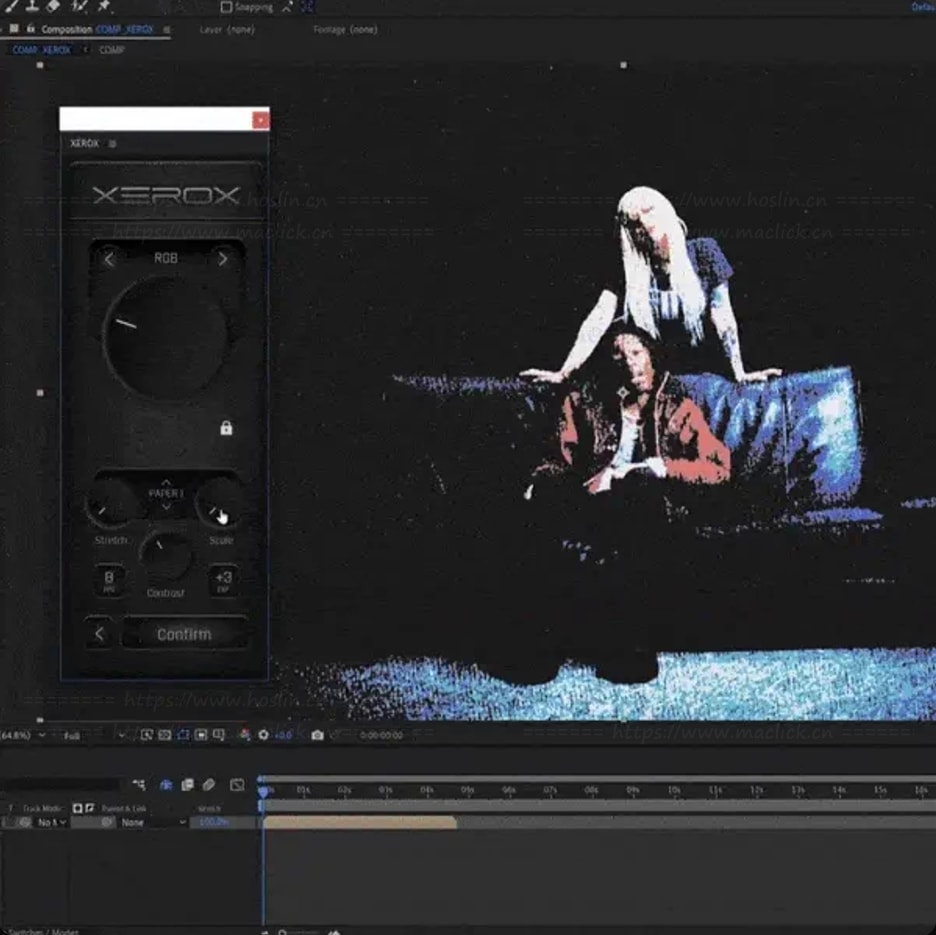Image resolution: width=936 pixels, height=935 pixels.
Task: Toggle the padlock icon in XEROX panel
Action: tap(226, 427)
